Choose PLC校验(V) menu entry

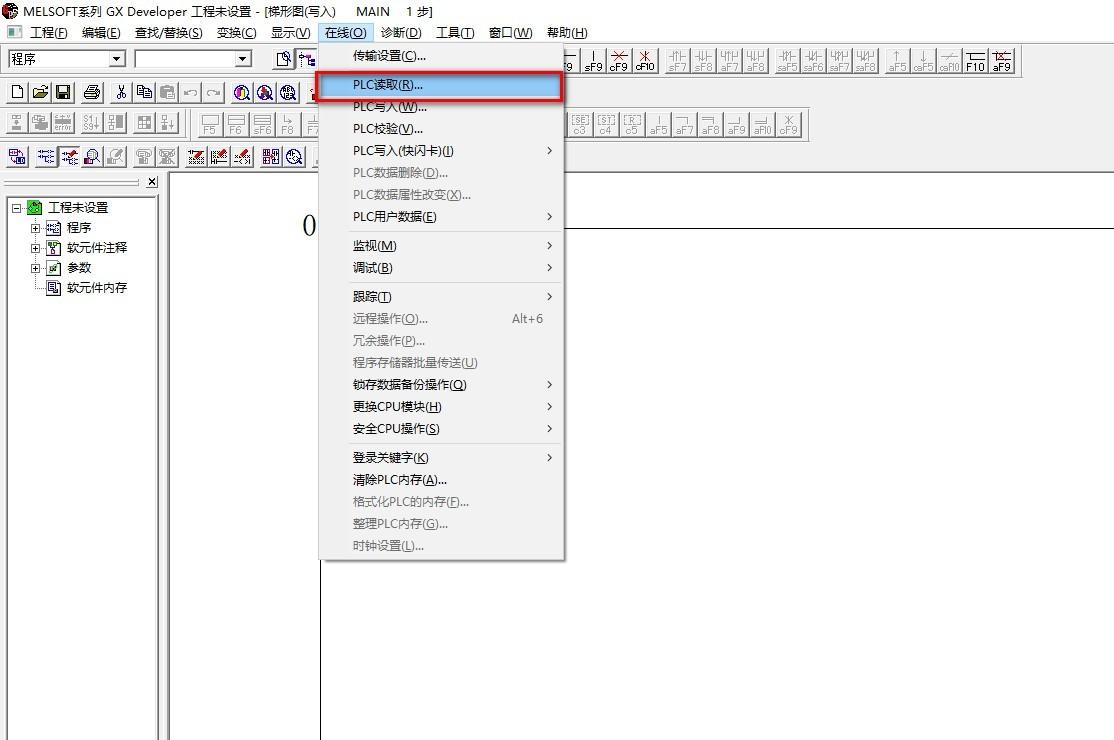click(441, 129)
